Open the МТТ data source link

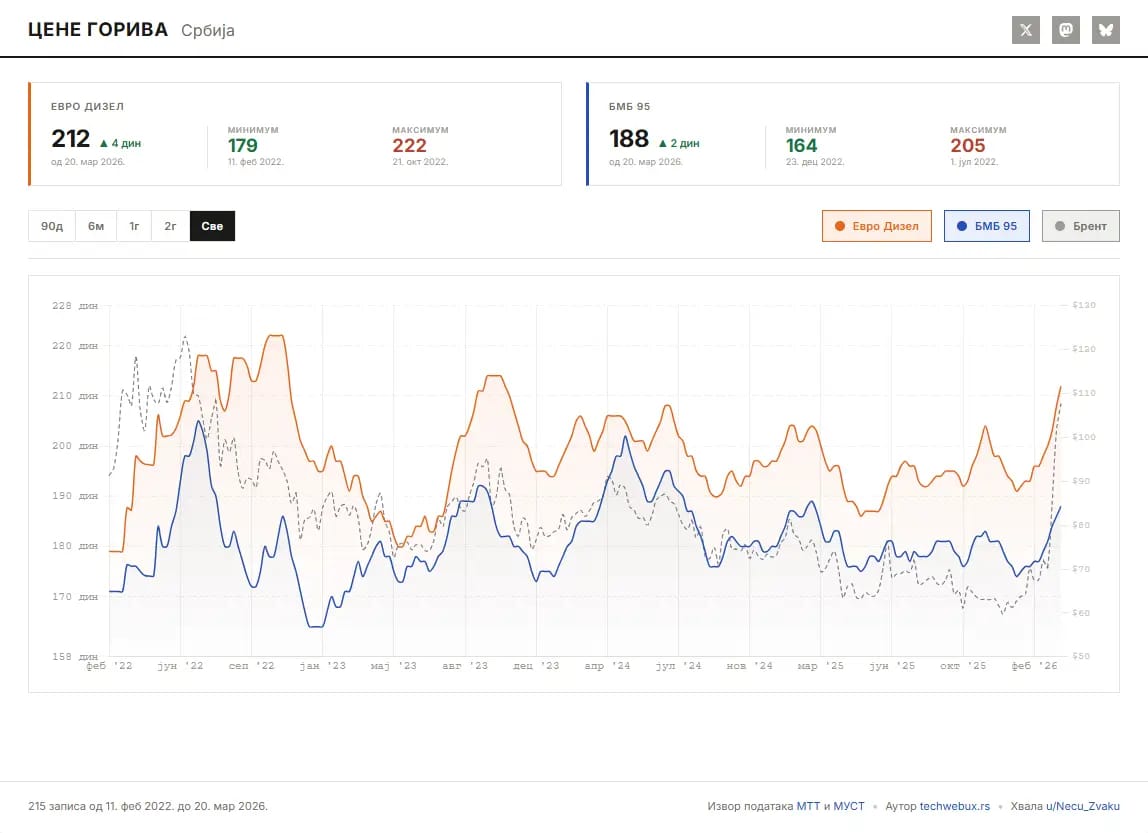[x=808, y=806]
